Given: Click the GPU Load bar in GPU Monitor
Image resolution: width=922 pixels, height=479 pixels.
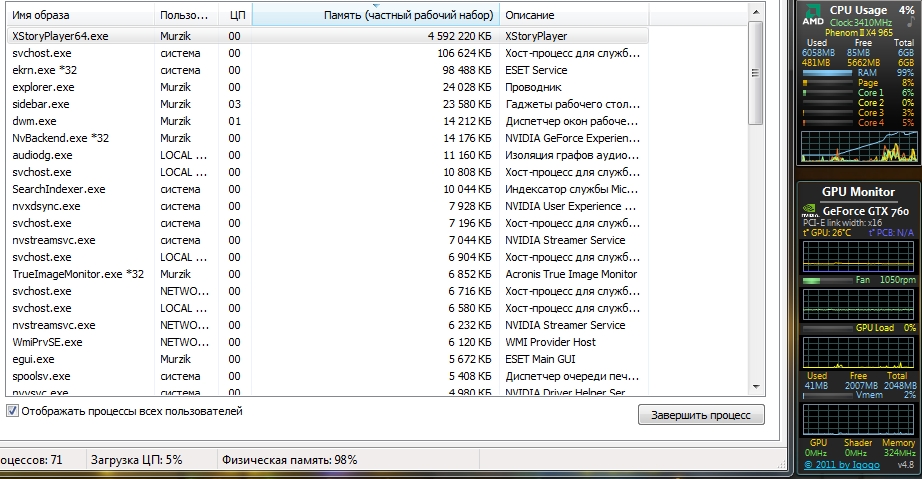Looking at the screenshot, I should point(826,328).
